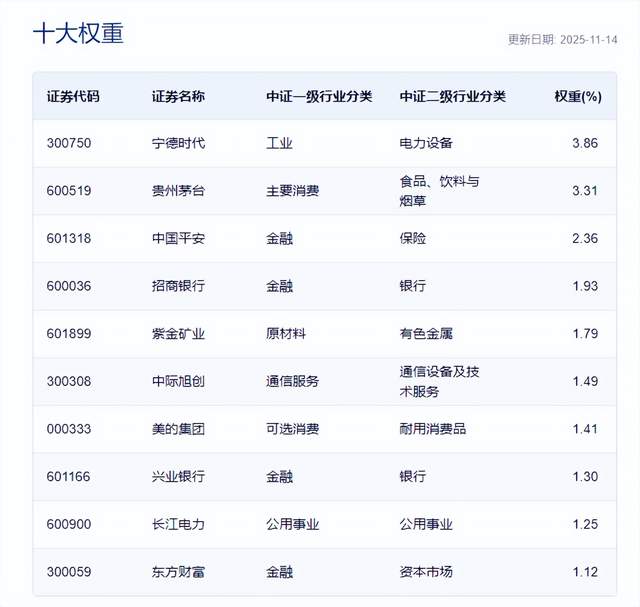Screen dimensions: 640x607
Task: Click 通信服务 industry cell
Action: (293, 382)
